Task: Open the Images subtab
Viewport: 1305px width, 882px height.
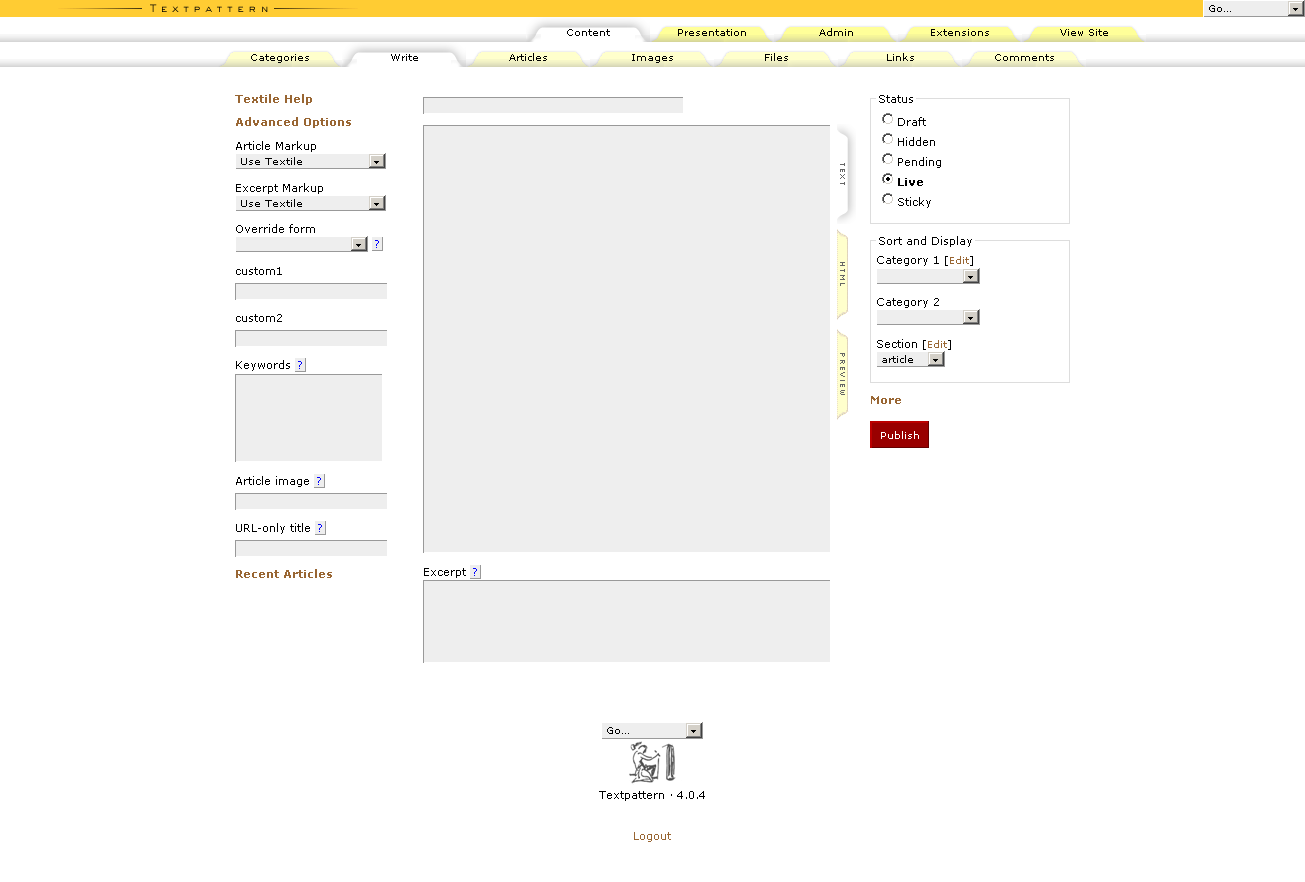Action: coord(652,58)
